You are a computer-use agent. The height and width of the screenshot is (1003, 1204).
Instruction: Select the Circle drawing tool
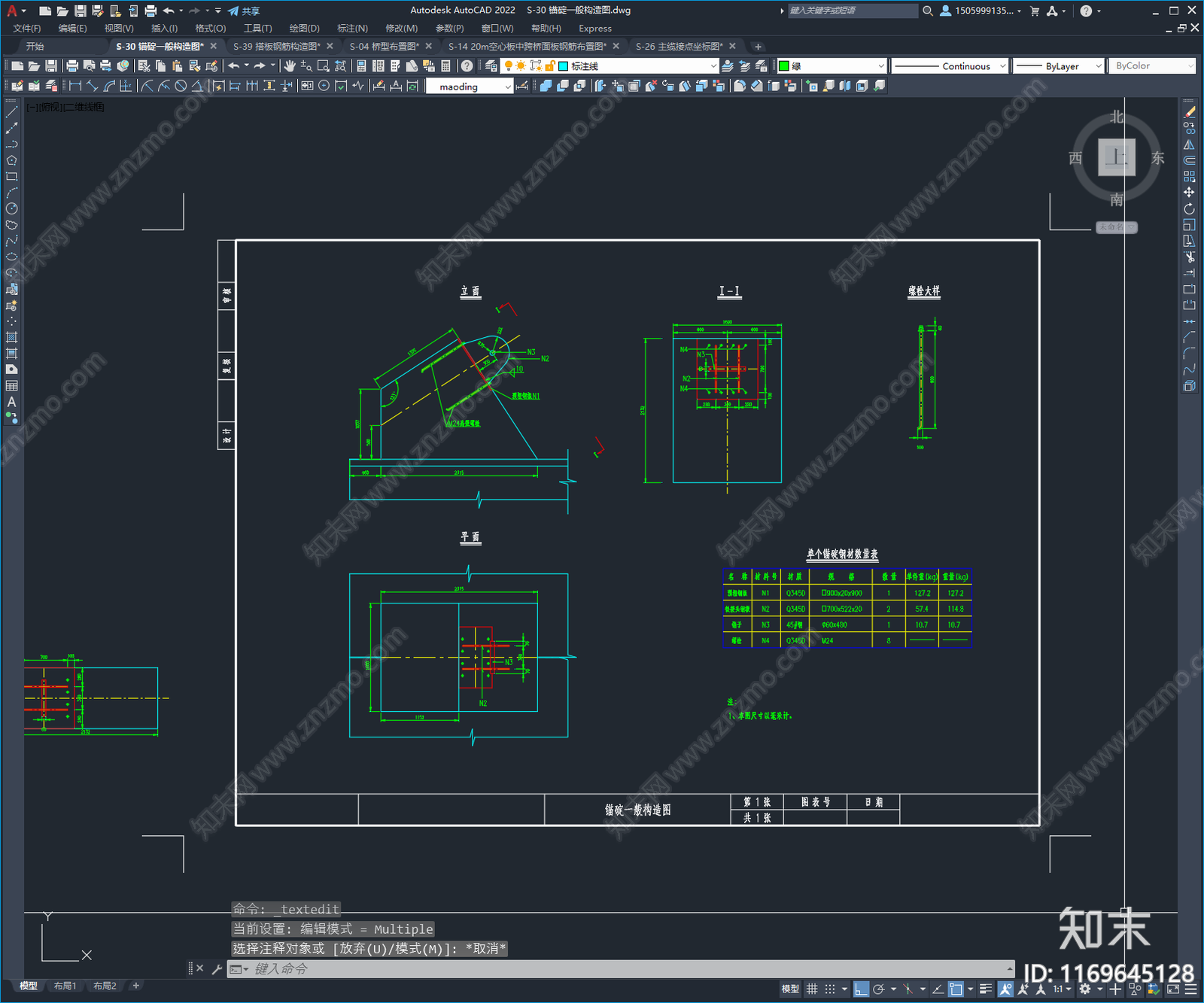11,208
